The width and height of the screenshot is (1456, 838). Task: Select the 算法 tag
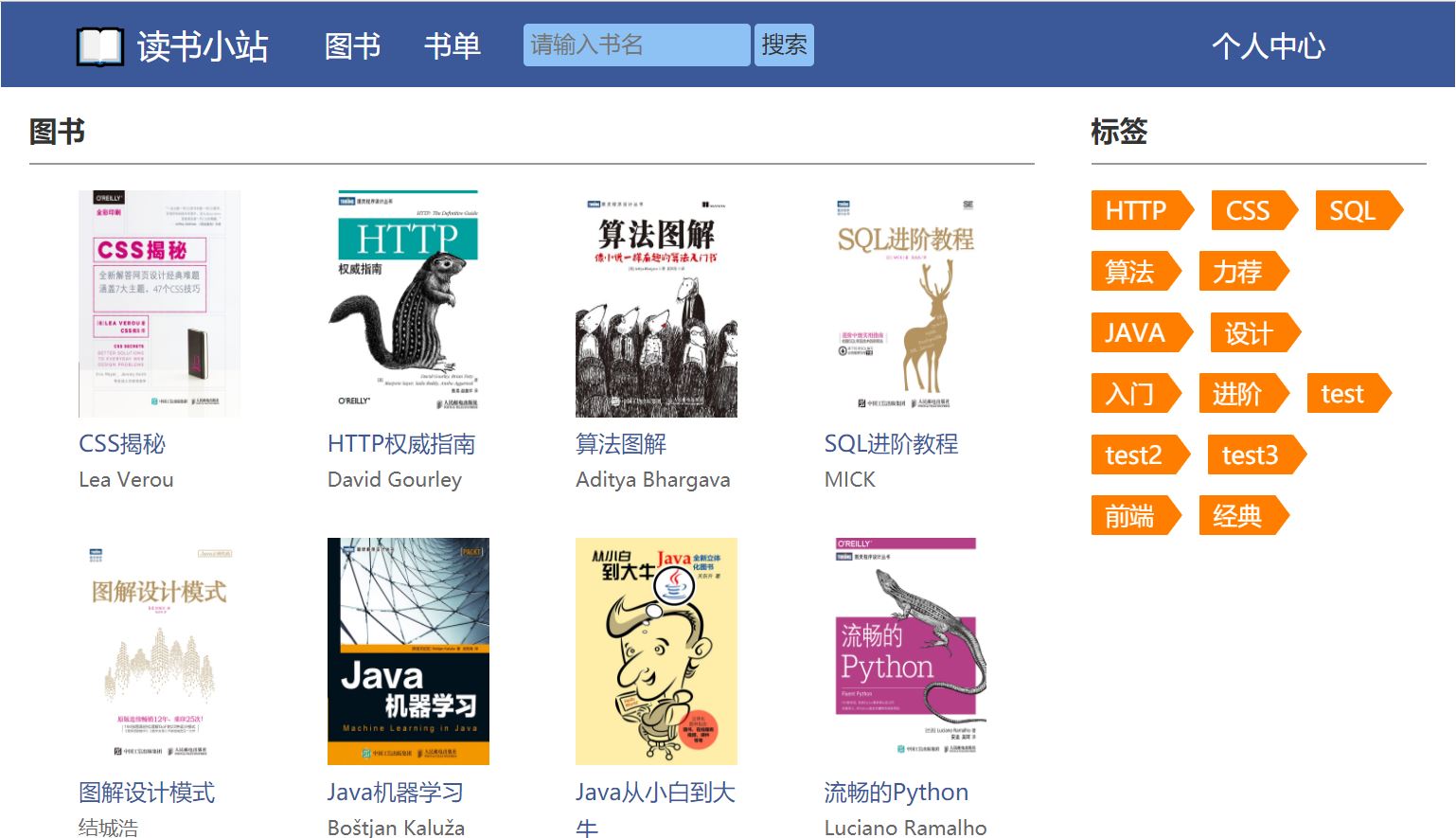(x=1136, y=272)
